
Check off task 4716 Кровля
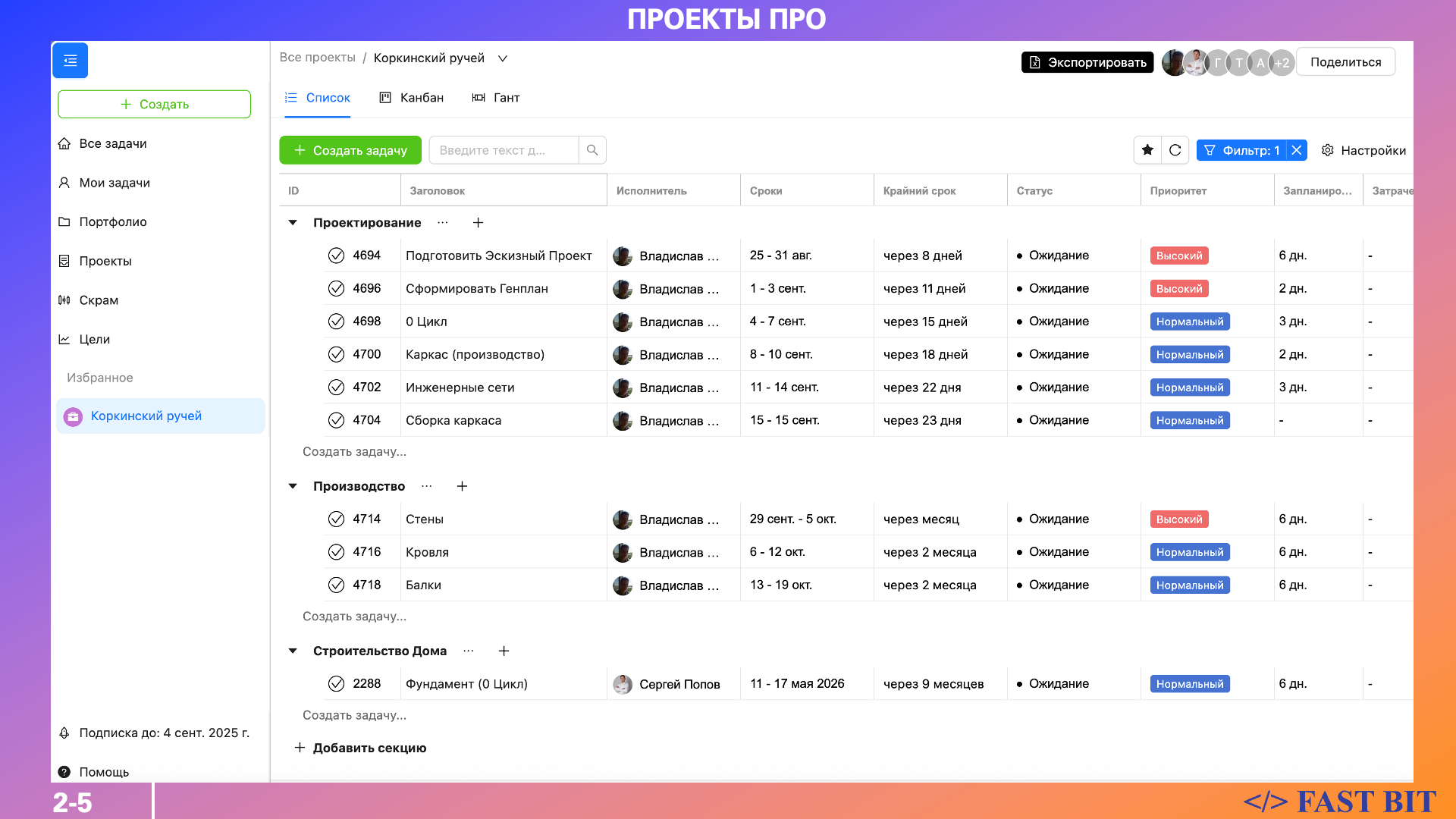pyautogui.click(x=336, y=552)
